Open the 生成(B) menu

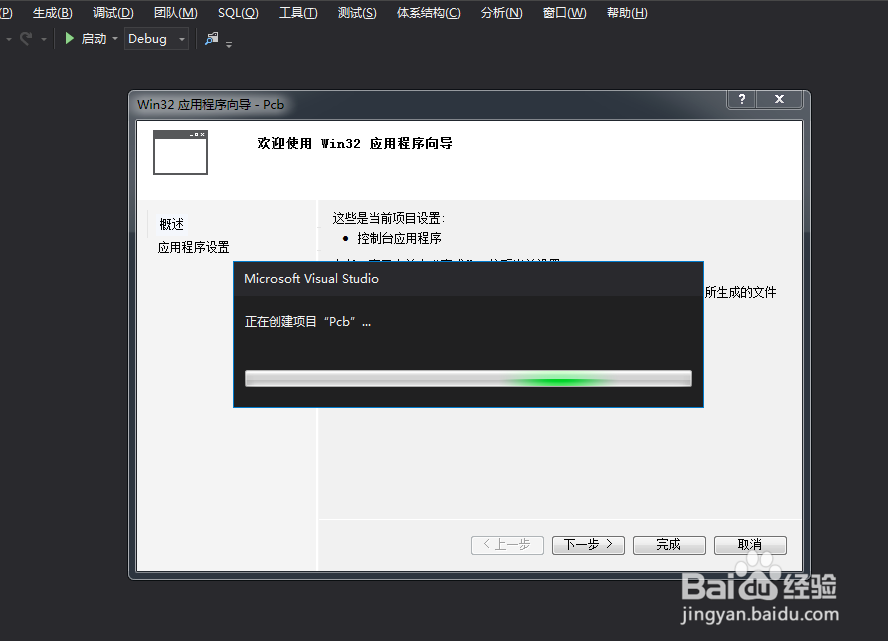(x=53, y=13)
